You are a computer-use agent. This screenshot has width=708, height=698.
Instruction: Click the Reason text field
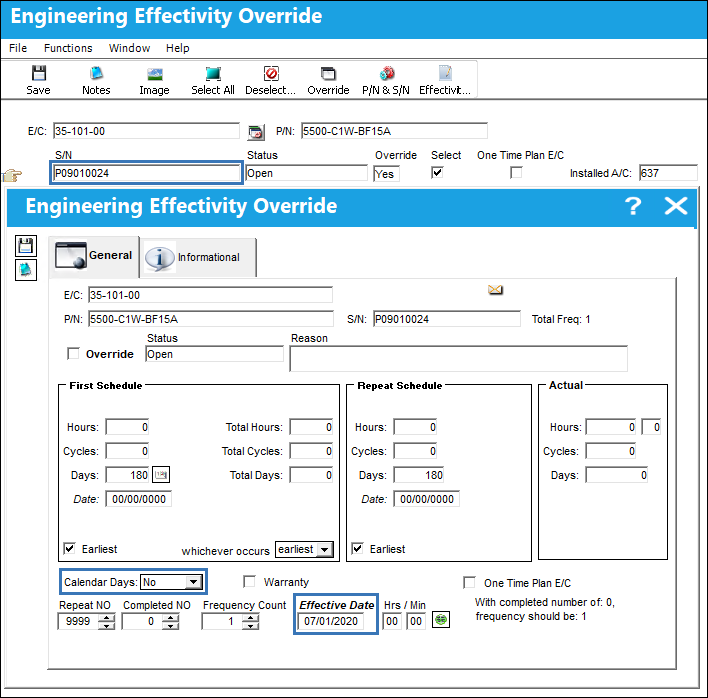(458, 359)
